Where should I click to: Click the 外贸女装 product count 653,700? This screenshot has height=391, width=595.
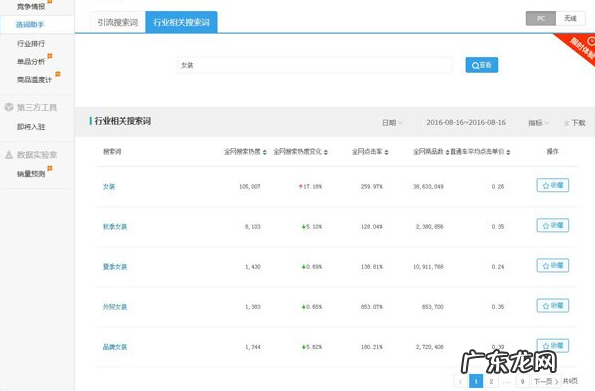[433, 307]
